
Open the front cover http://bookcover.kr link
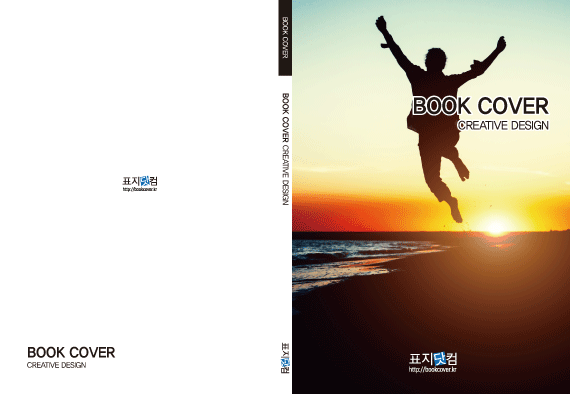pos(433,369)
